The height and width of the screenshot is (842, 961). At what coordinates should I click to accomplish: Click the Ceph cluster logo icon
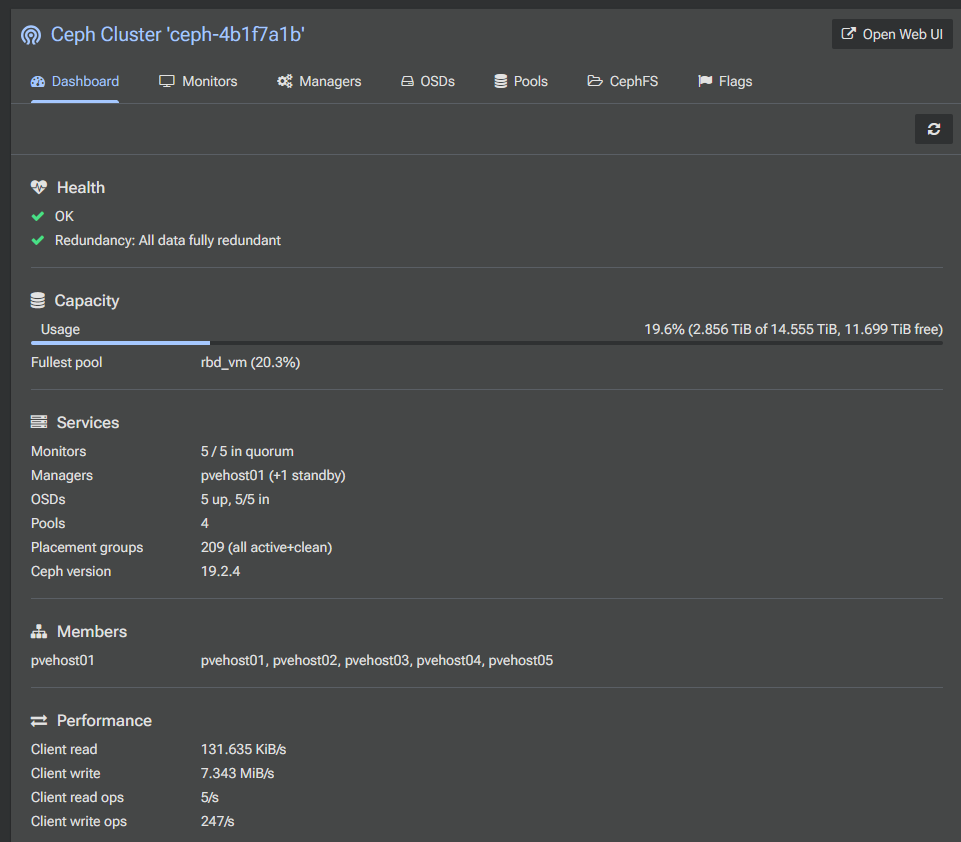click(31, 35)
